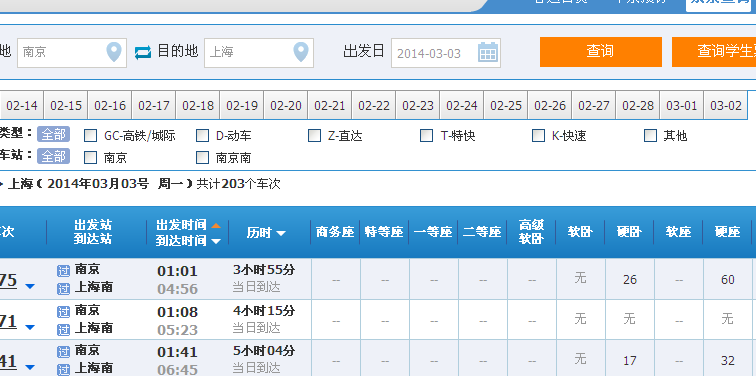Select date tab 02-25

[x=506, y=106]
